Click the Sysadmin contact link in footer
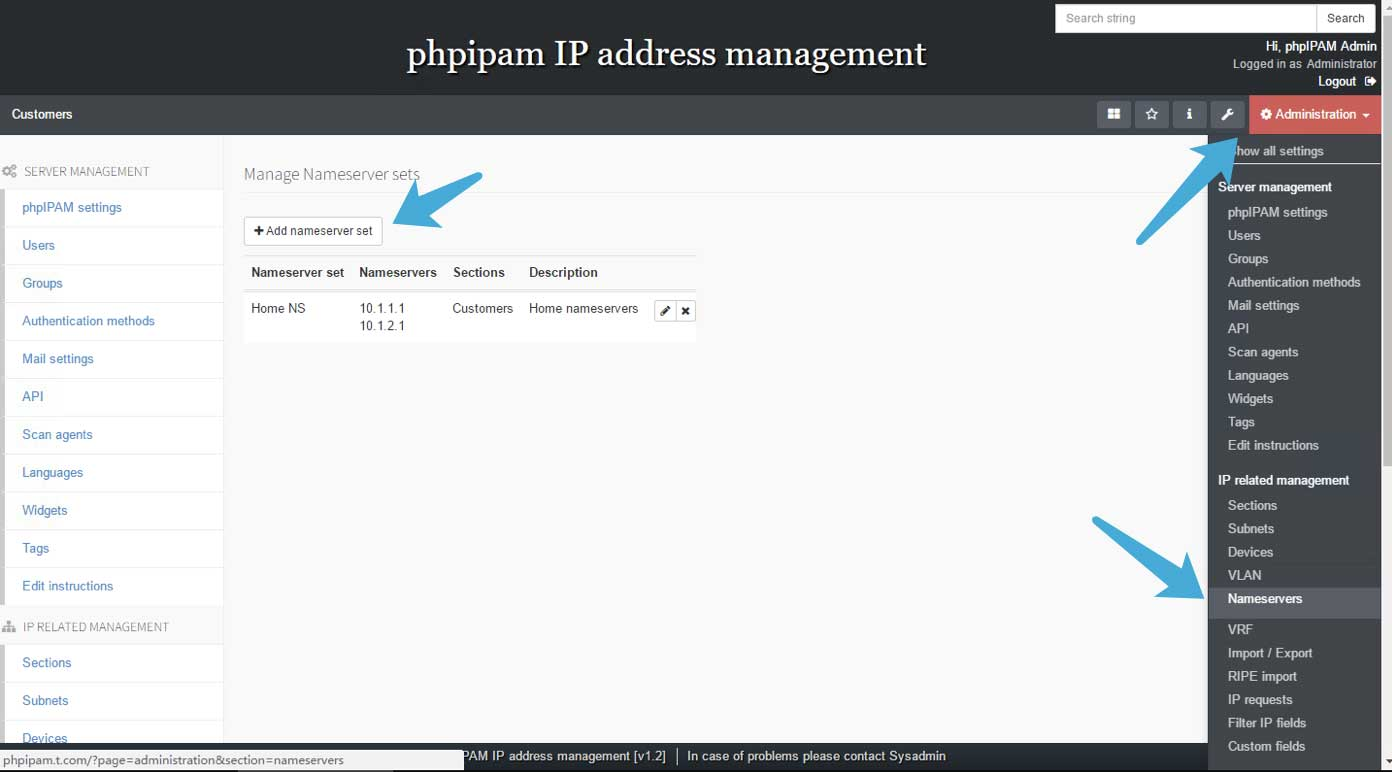This screenshot has width=1392, height=772. coord(917,756)
